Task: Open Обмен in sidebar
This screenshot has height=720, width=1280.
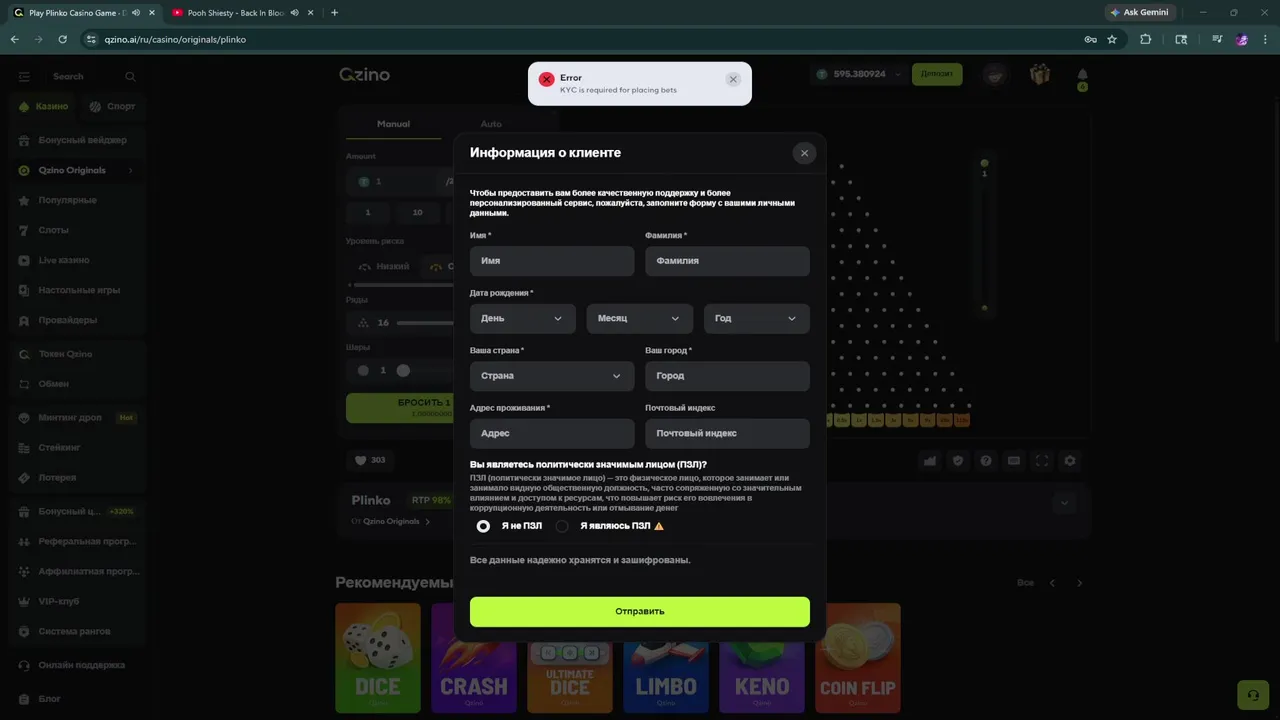Action: click(76, 384)
